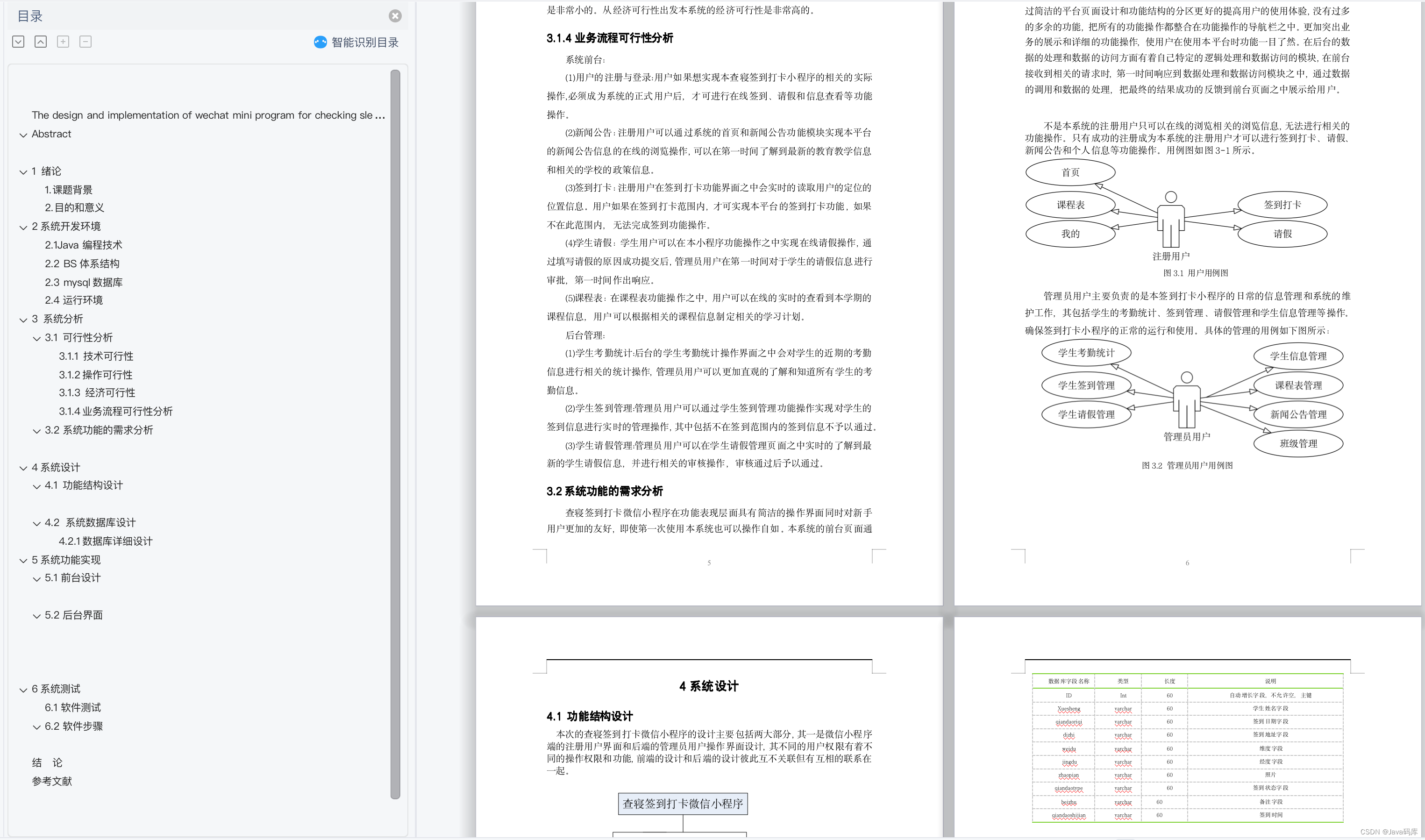
Task: Click the outline panel vertical scrollbar
Action: (395, 434)
